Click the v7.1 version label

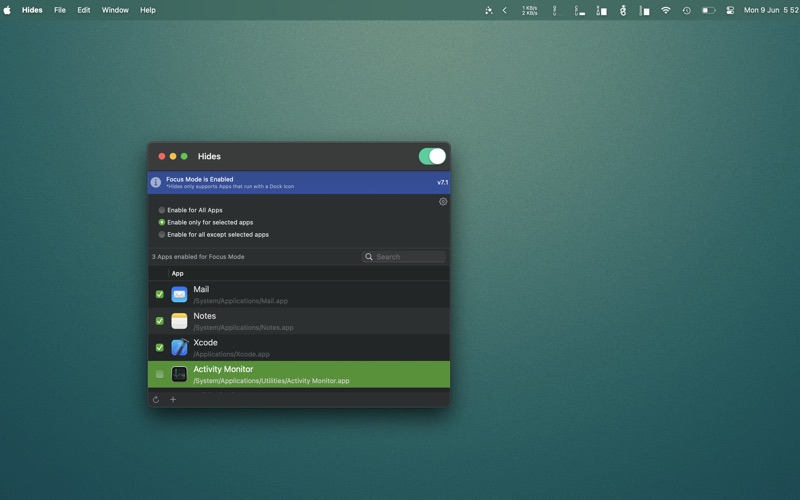pyautogui.click(x=442, y=182)
